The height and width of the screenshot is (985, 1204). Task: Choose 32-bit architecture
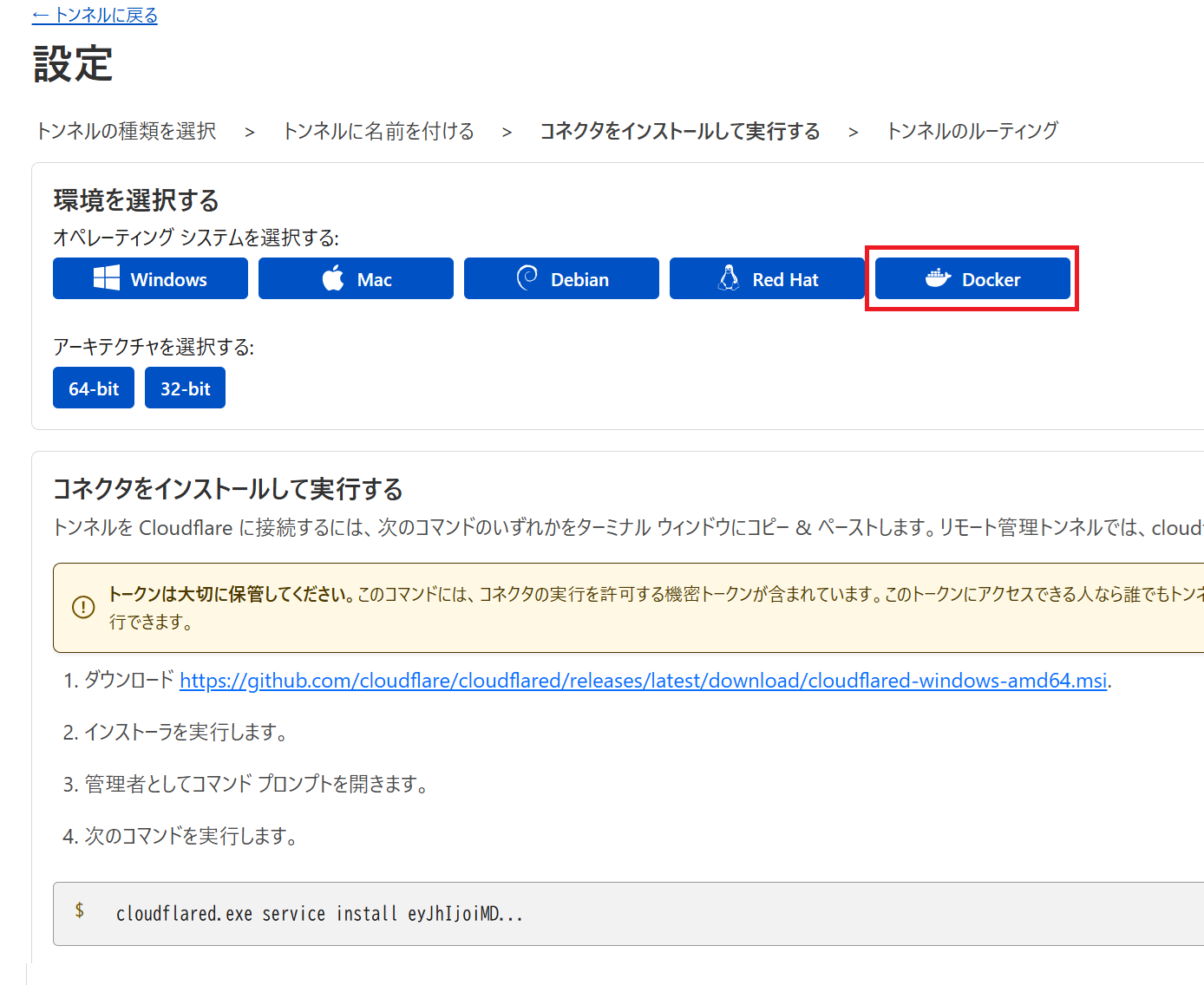185,388
